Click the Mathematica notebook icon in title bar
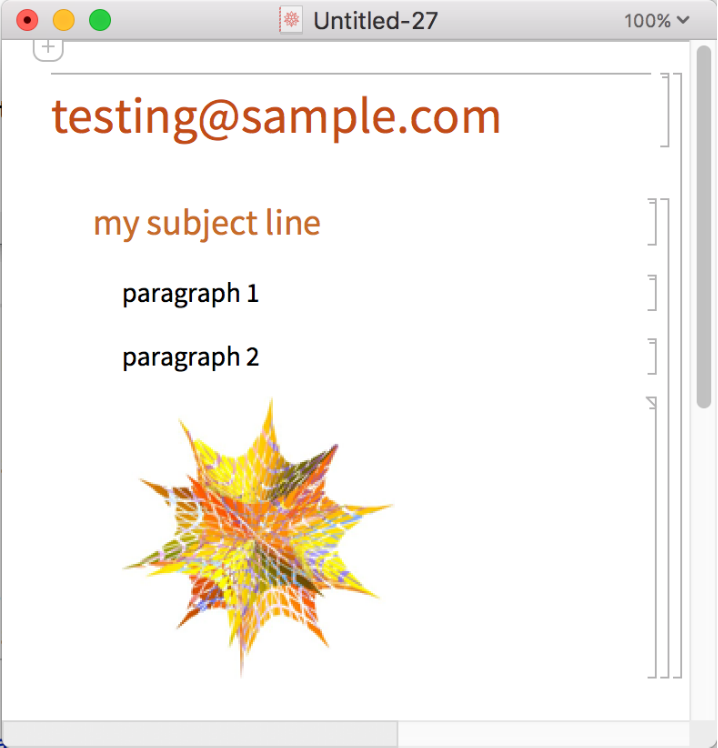 (x=291, y=20)
